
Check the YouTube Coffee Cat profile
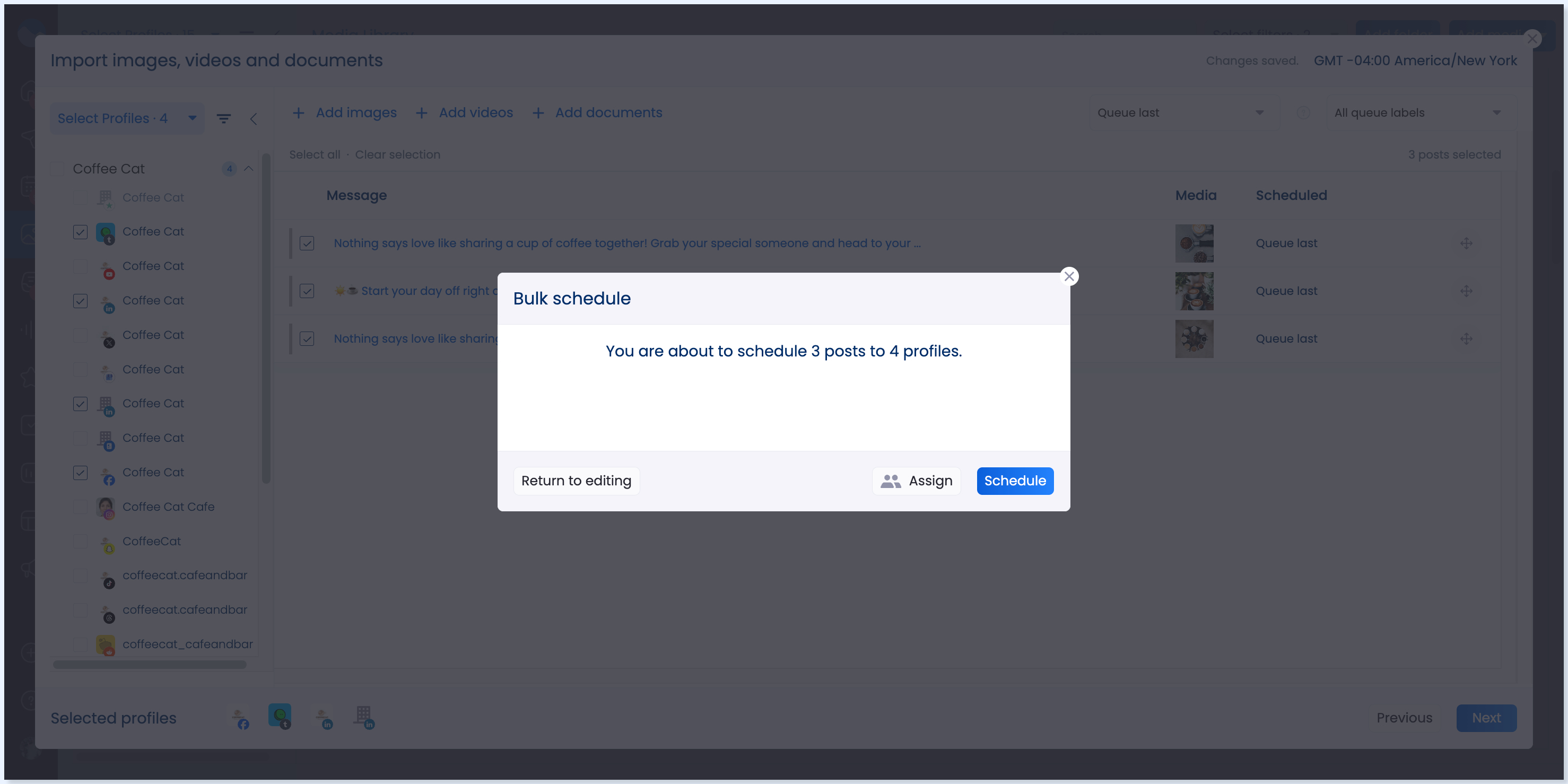pyautogui.click(x=80, y=267)
